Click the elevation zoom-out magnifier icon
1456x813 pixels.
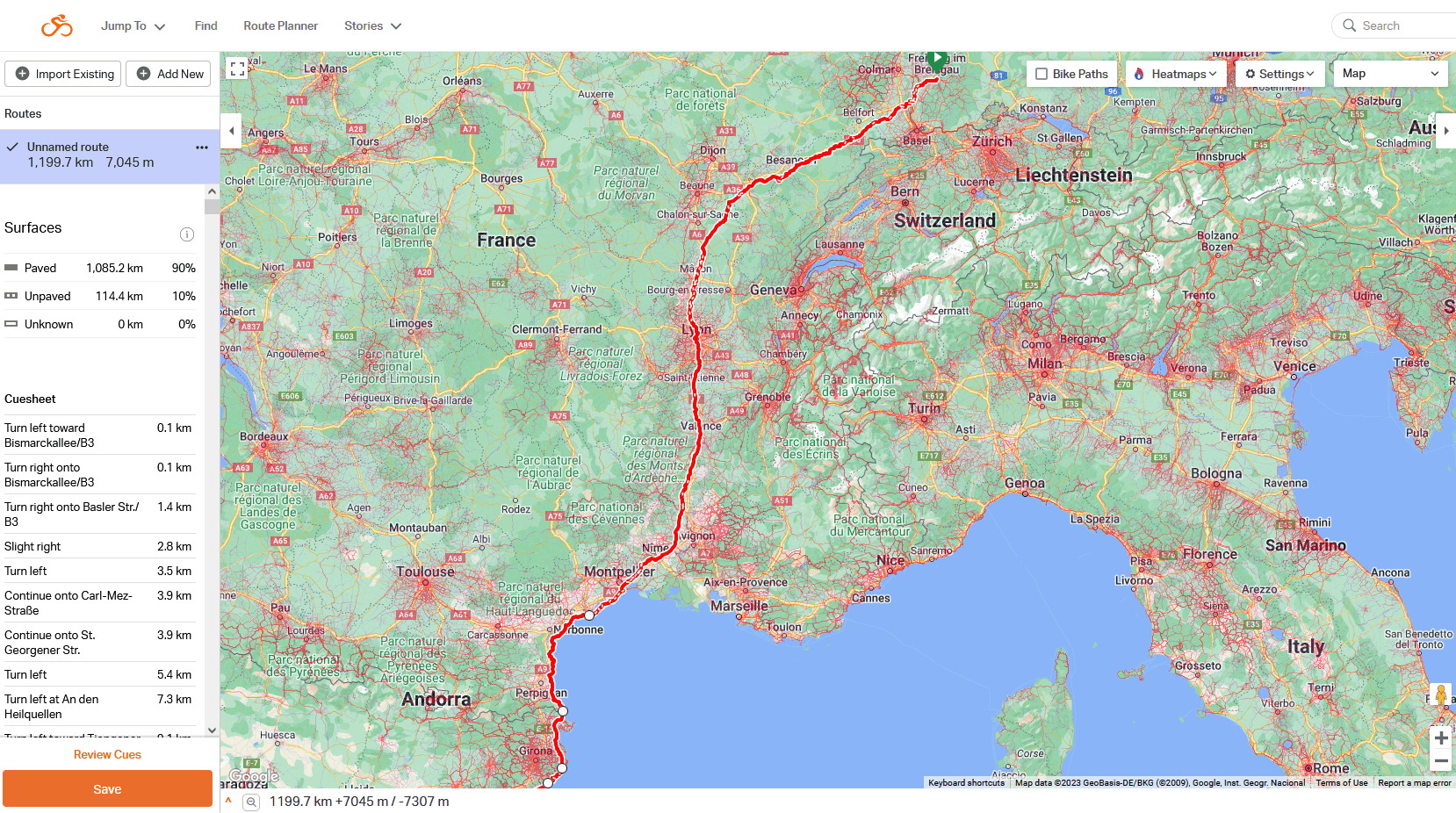click(251, 802)
